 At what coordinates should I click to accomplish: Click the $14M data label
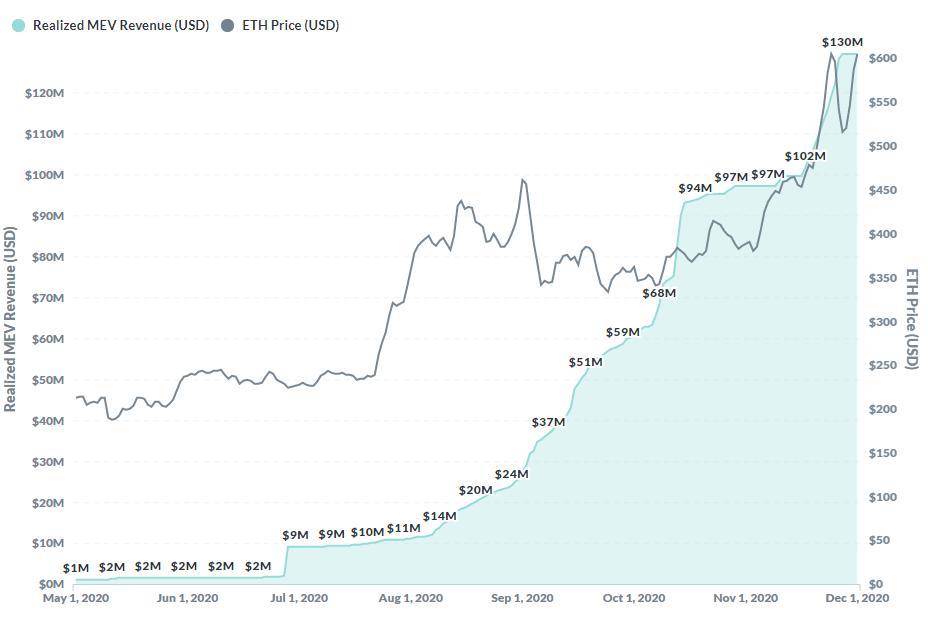[439, 516]
